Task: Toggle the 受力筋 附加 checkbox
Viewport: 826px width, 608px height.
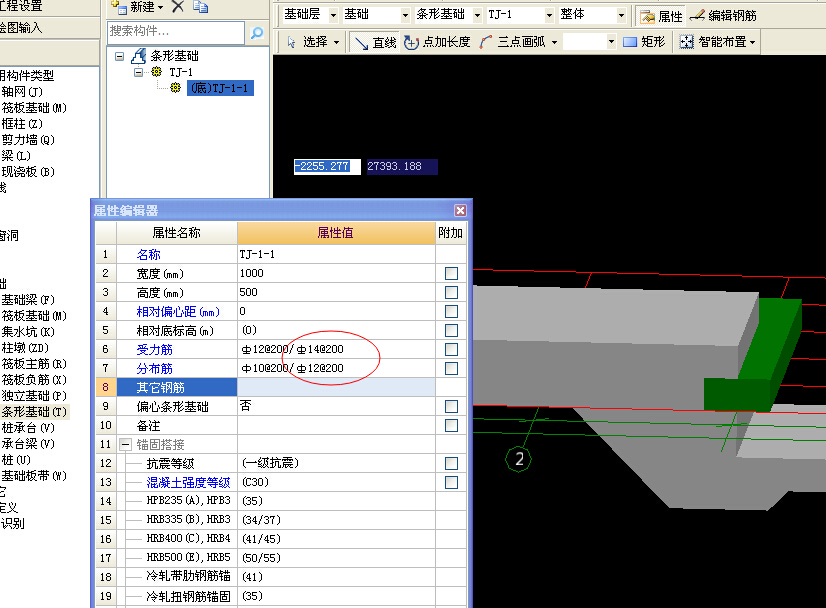Action: point(451,349)
